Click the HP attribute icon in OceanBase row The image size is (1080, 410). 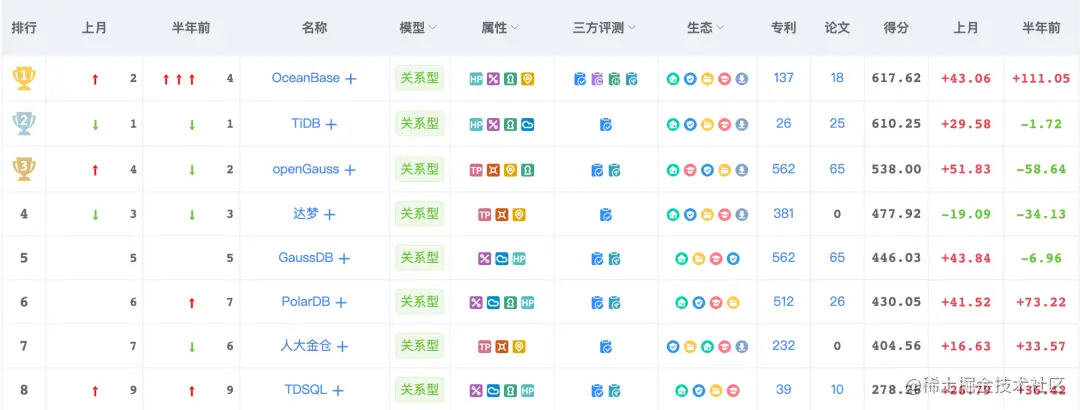[x=476, y=79]
